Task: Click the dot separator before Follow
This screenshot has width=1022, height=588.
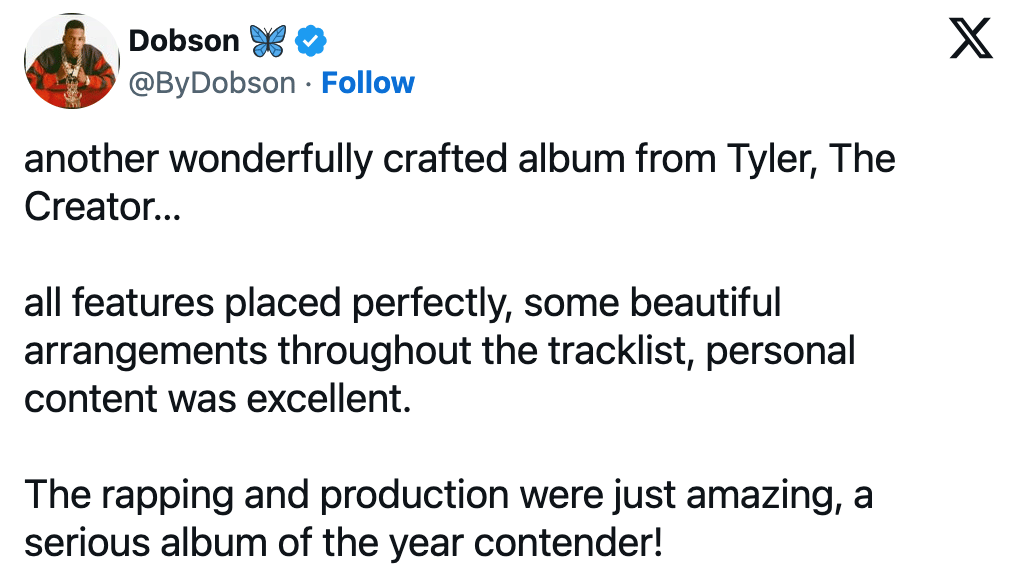Action: tap(308, 83)
